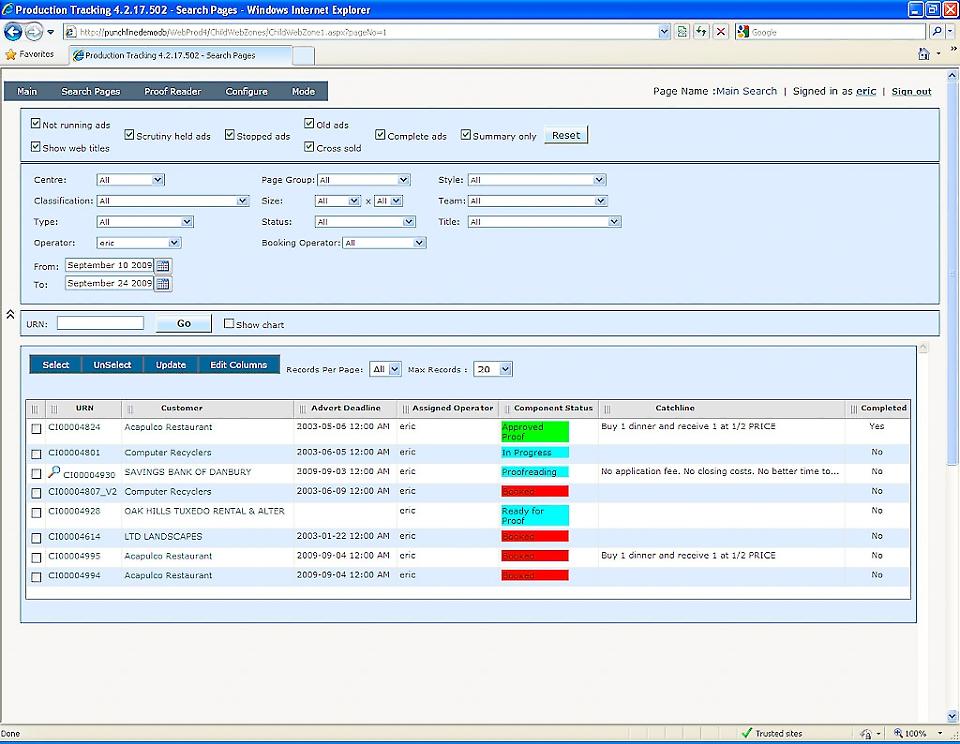Open the Classification dropdown
Viewport: 960px width, 744px height.
coord(173,201)
